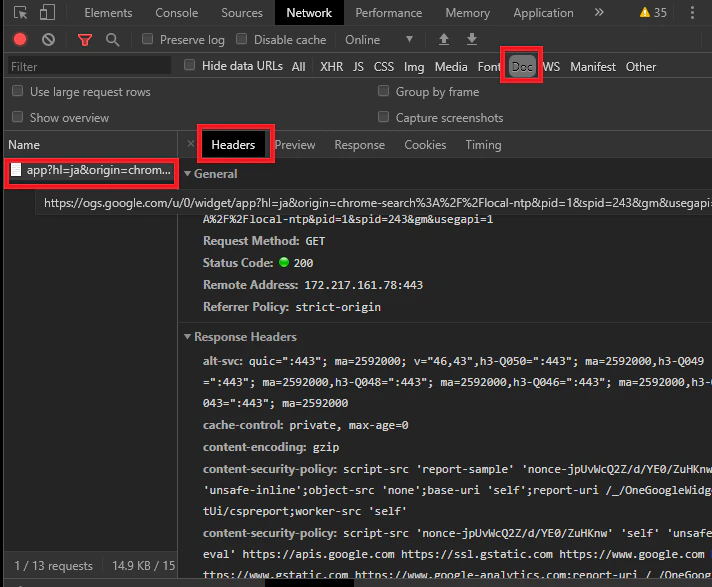Screen dimensions: 712x587
Task: Toggle the red filter funnel icon
Action: pyautogui.click(x=85, y=40)
